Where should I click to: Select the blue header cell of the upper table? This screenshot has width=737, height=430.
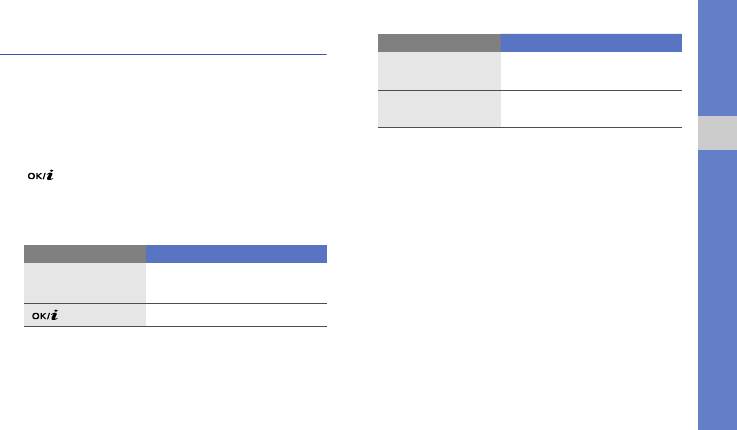pos(590,43)
